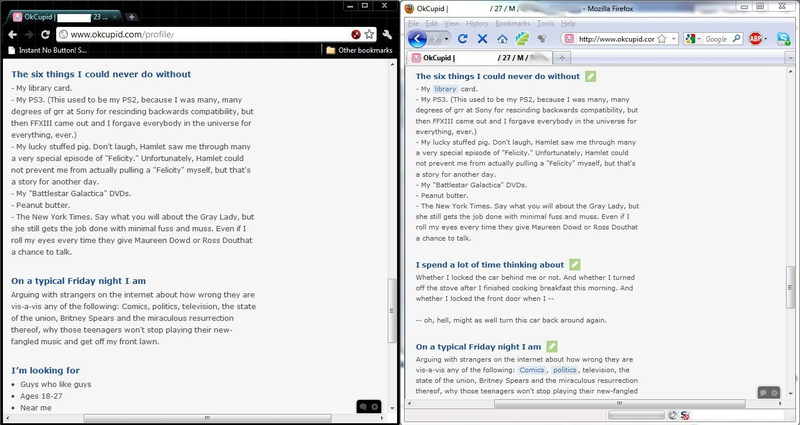This screenshot has width=800, height=425.
Task: Click the green leaf icon in Firefox's toolbar
Action: coord(522,39)
